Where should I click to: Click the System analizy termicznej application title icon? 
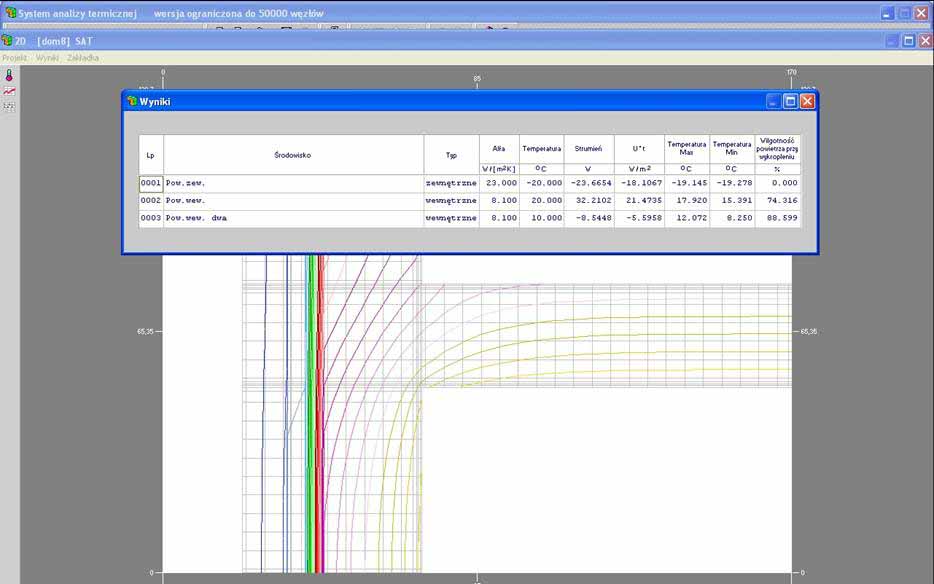click(10, 13)
